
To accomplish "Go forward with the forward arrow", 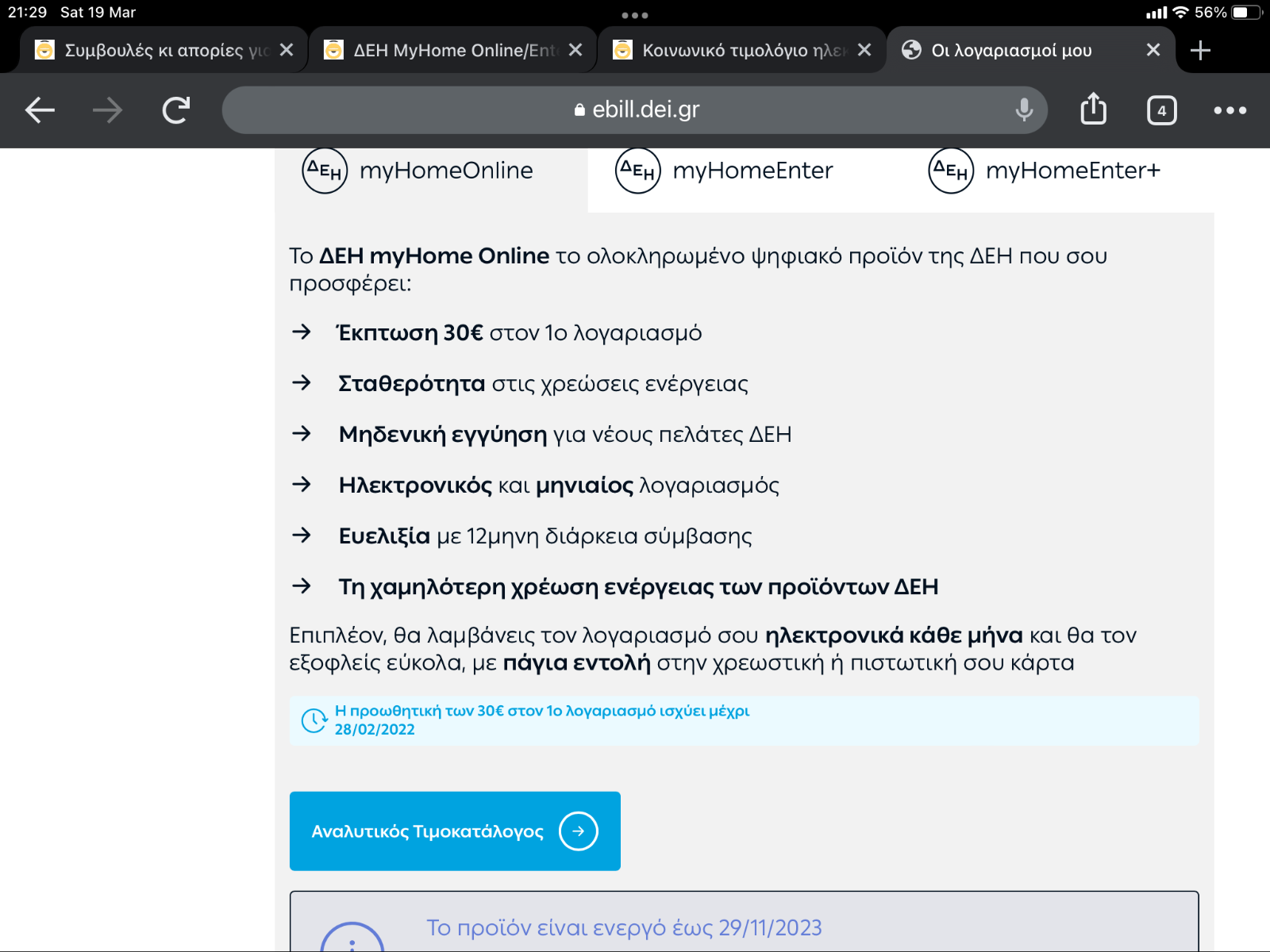I will (108, 110).
